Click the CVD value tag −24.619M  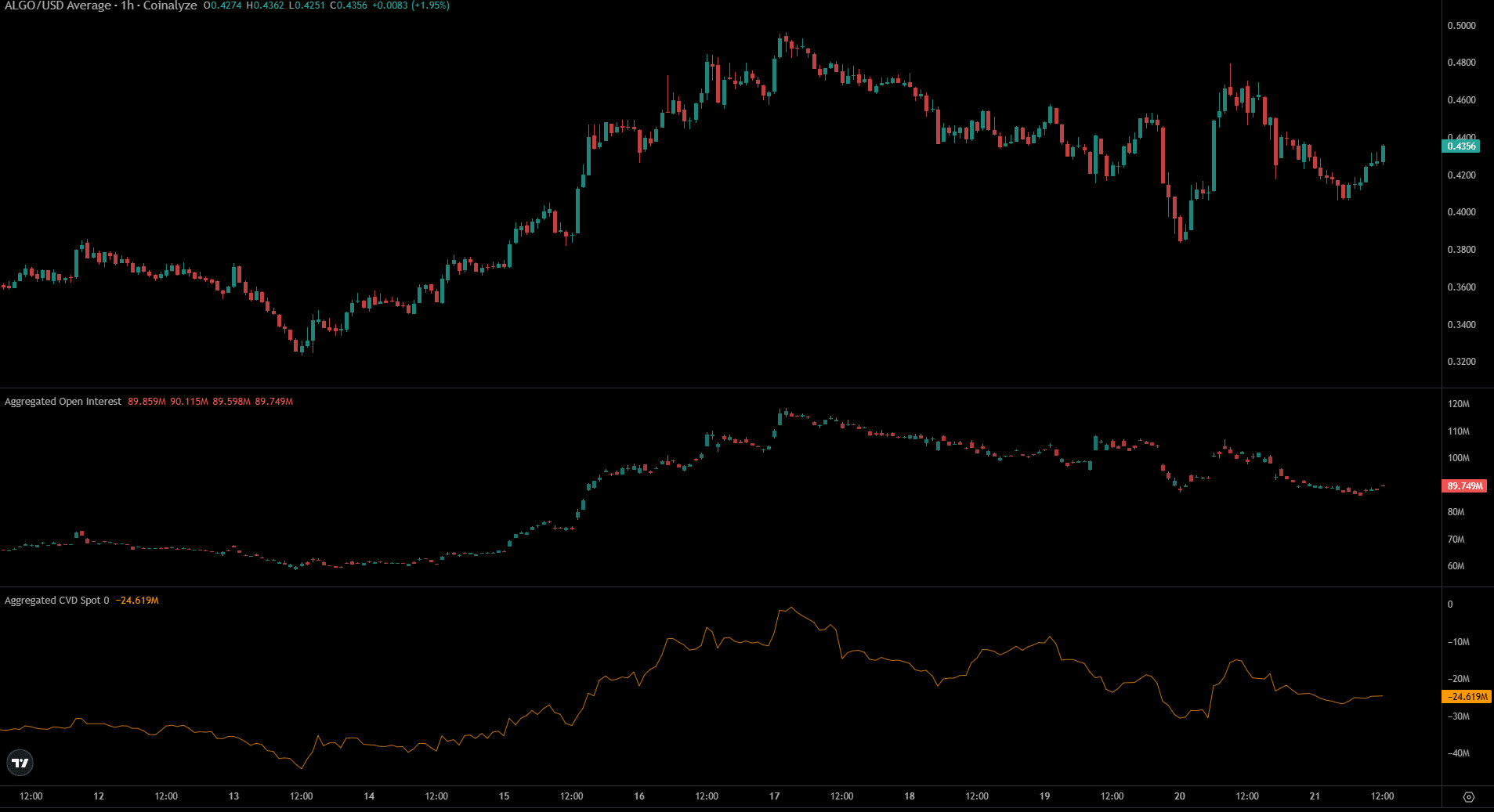point(1466,696)
